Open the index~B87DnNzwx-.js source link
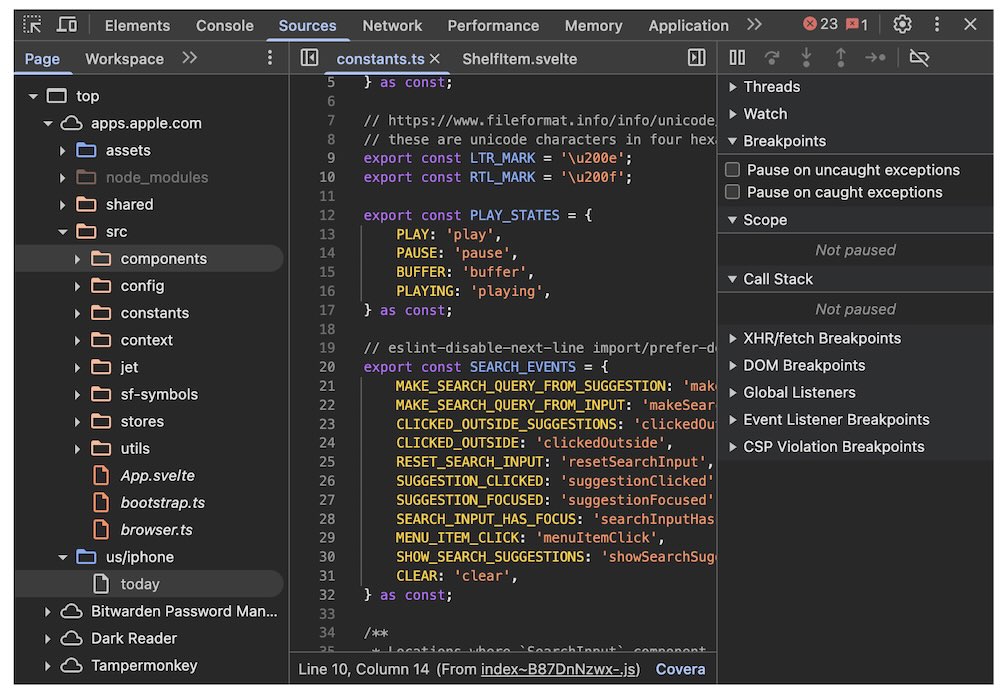Screen dimensions: 1000x689 560,669
